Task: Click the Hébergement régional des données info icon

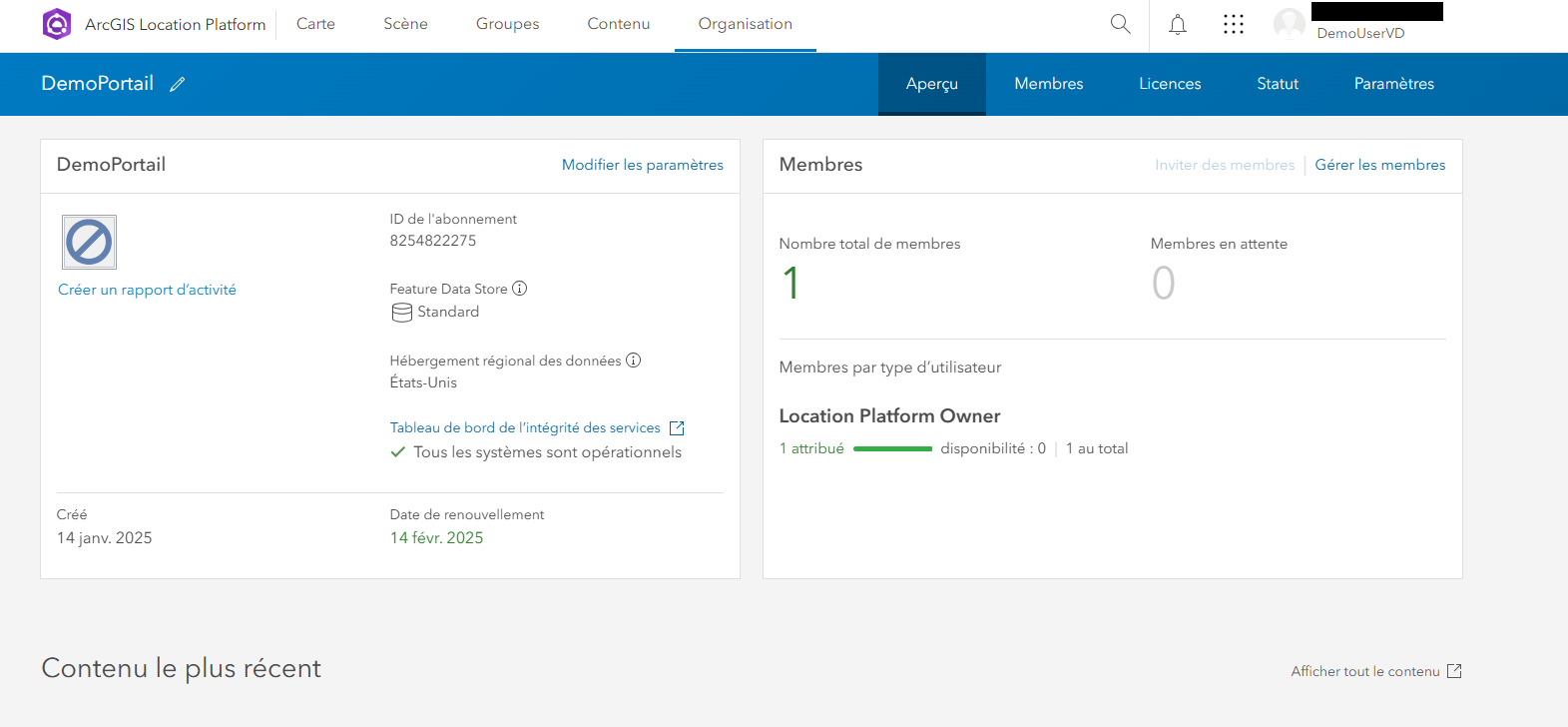Action: 633,361
